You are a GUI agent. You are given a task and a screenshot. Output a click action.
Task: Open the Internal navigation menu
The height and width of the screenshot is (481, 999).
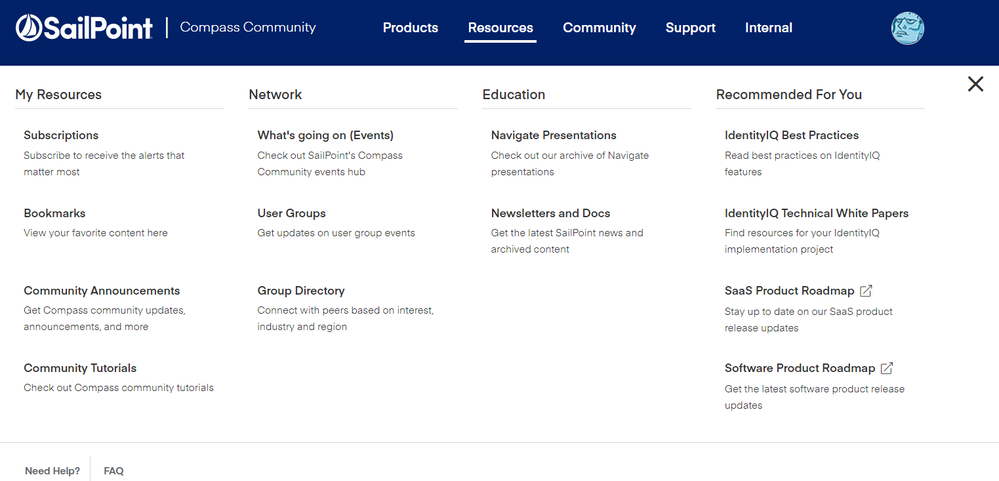tap(768, 28)
